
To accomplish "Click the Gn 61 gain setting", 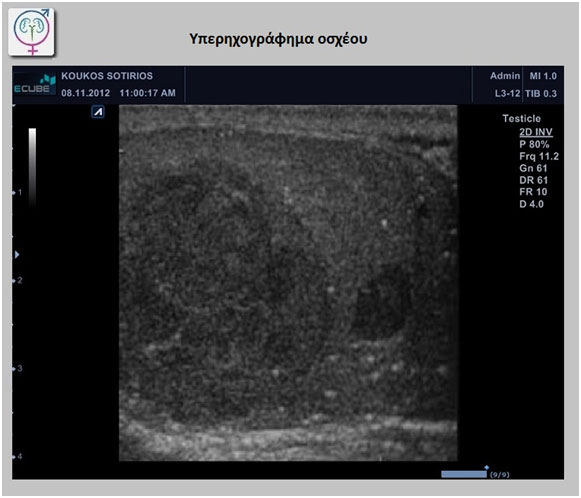I will click(533, 168).
